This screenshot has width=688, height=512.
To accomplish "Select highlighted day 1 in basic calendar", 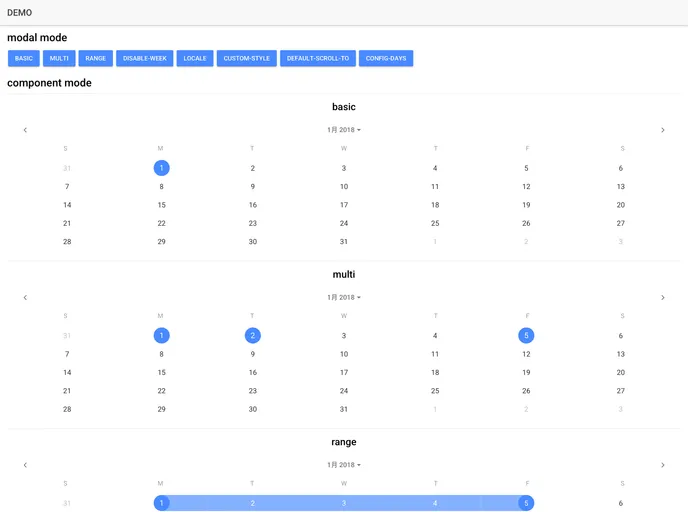I will (x=161, y=168).
